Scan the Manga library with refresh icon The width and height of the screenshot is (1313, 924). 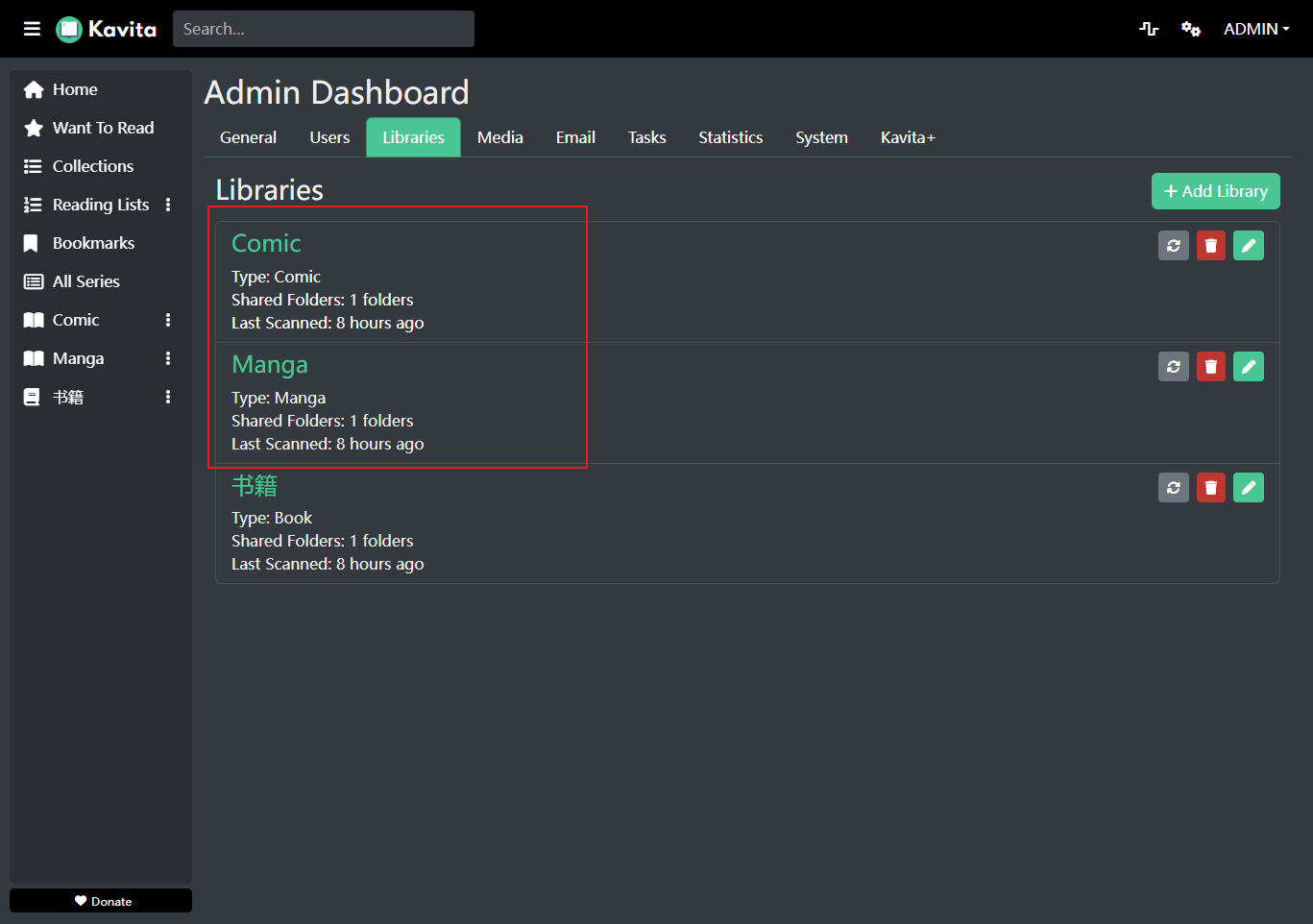coord(1174,367)
